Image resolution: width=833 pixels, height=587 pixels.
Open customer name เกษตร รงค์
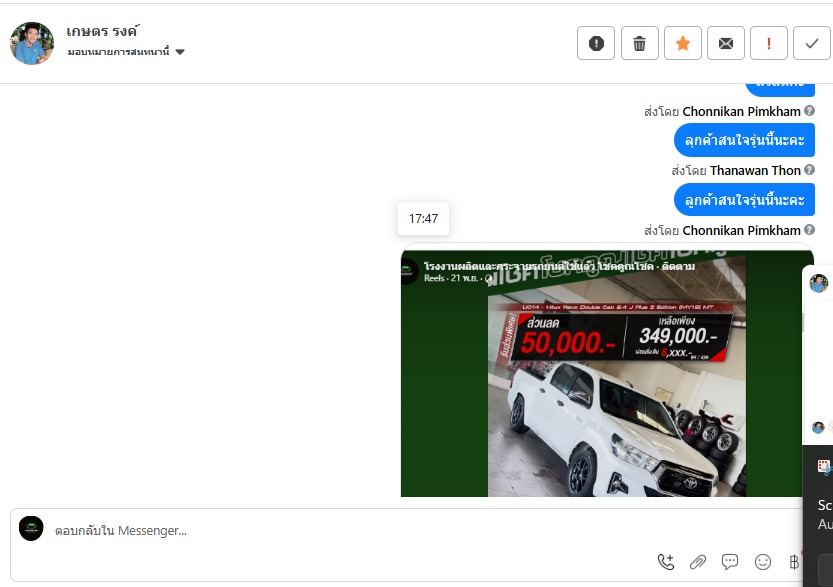click(102, 31)
